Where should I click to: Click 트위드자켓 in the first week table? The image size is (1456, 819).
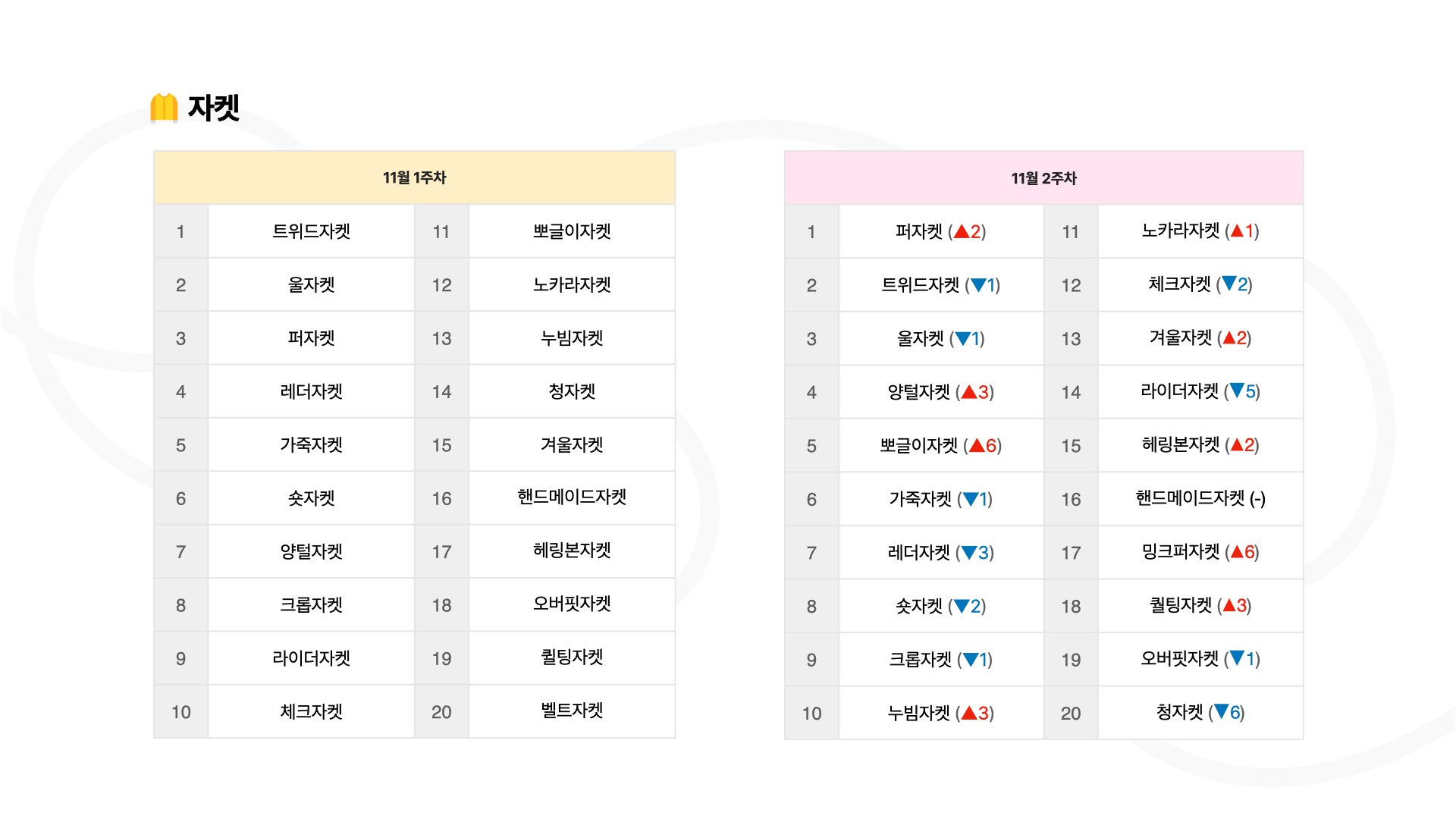[x=312, y=231]
